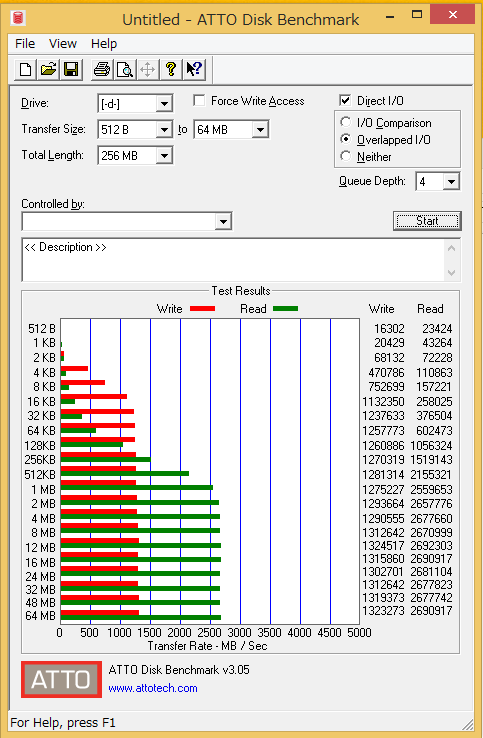
Task: Open the www.attotech.com link
Action: pos(153,688)
